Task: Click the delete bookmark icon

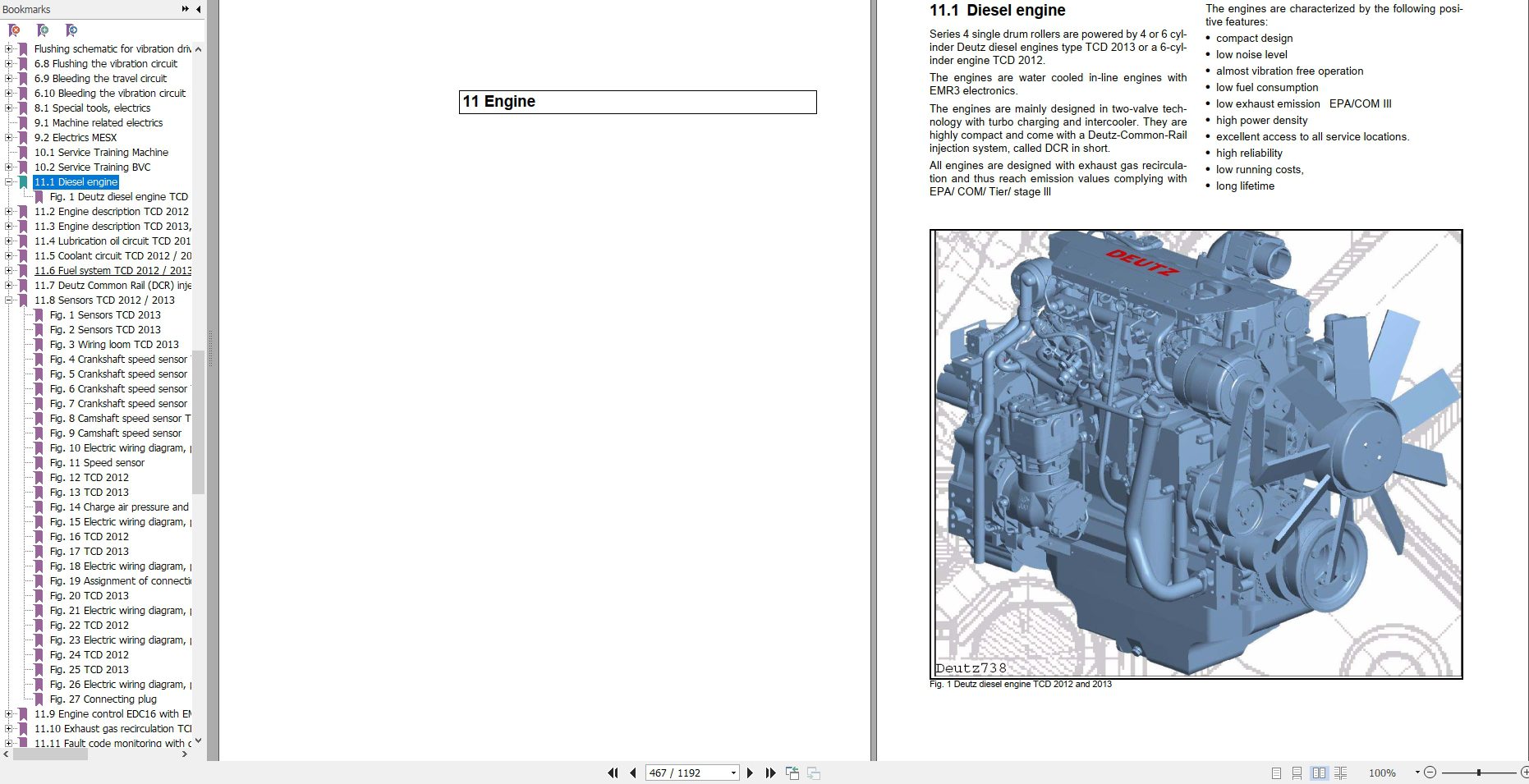Action: 14,30
